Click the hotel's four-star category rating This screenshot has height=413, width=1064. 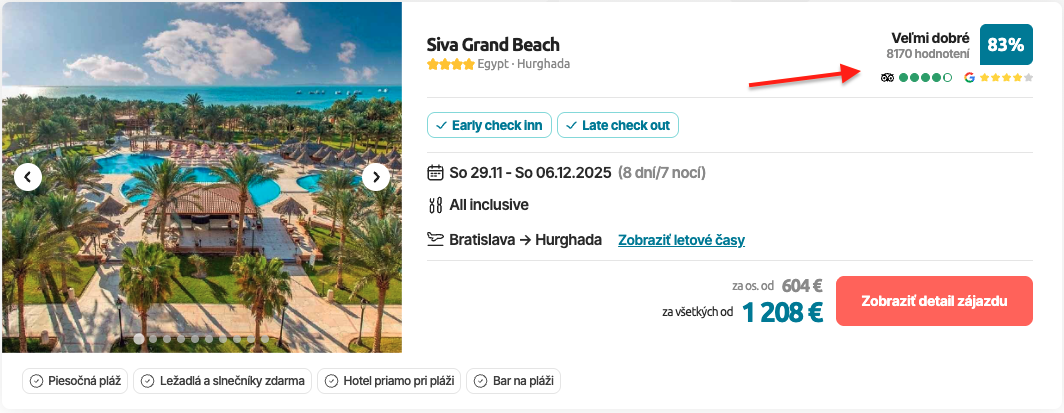pos(451,64)
